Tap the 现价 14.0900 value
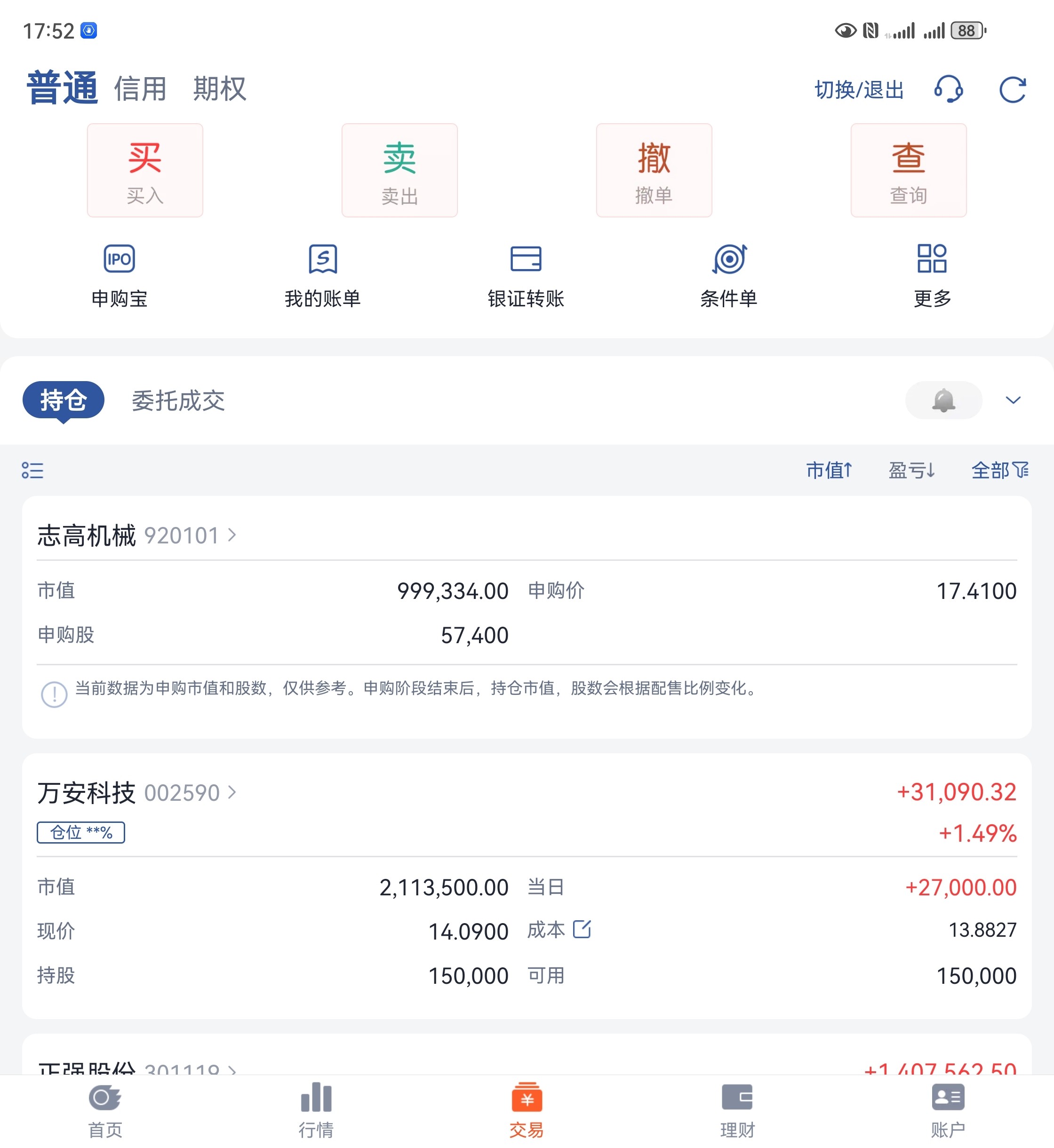The image size is (1054, 1148). [468, 931]
